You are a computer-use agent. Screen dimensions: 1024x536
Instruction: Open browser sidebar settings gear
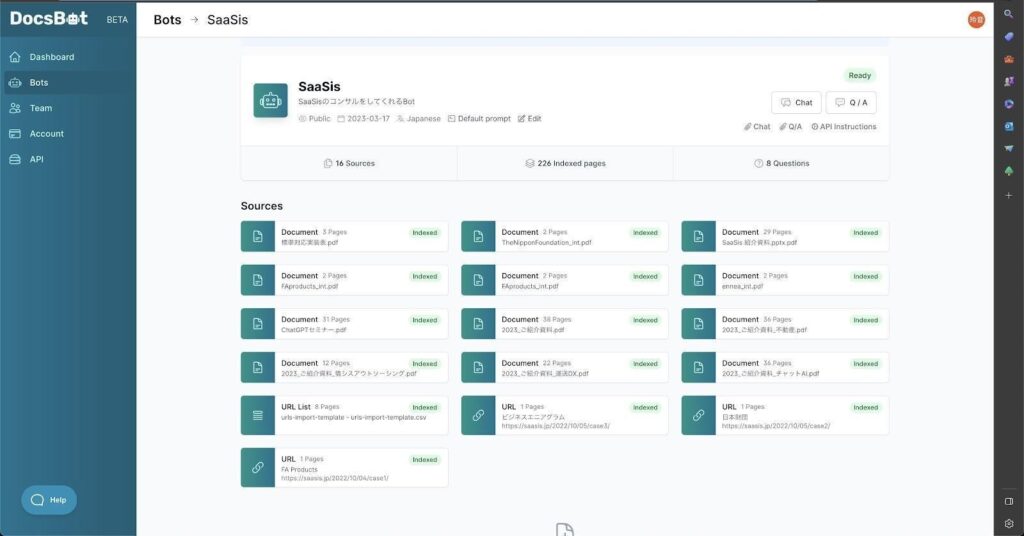pyautogui.click(x=1008, y=523)
